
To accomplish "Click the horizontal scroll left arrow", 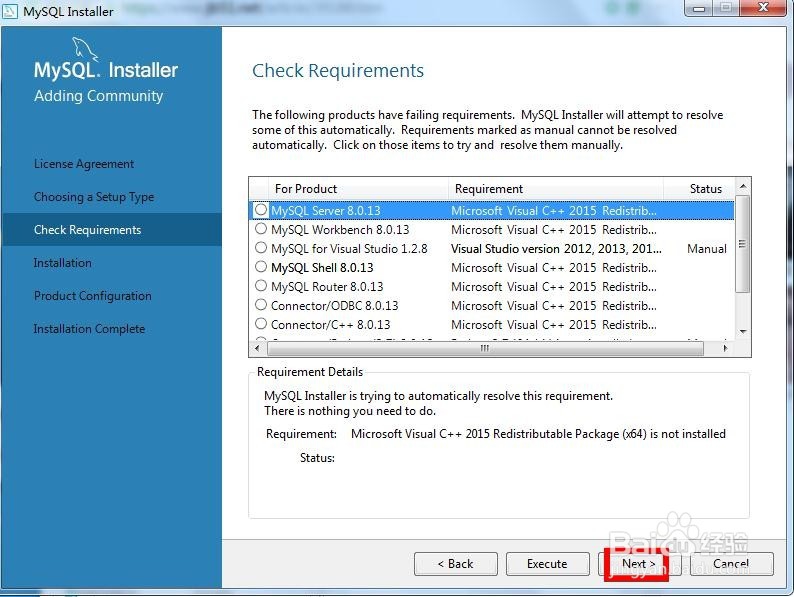I will pos(257,348).
